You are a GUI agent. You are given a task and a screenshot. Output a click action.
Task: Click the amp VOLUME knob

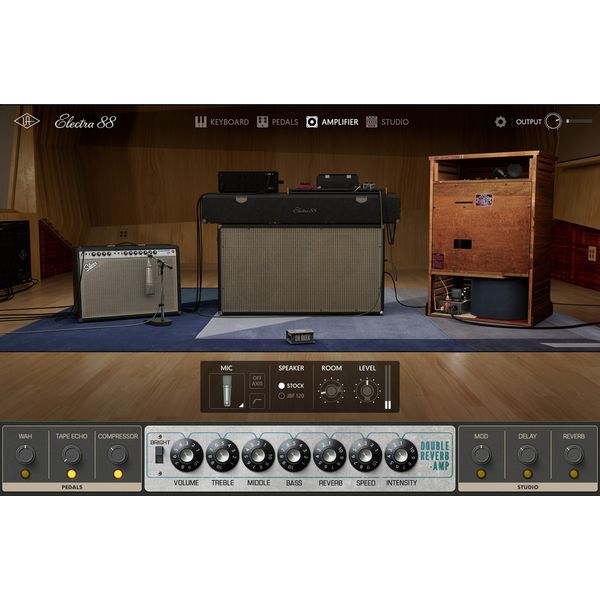(x=187, y=455)
